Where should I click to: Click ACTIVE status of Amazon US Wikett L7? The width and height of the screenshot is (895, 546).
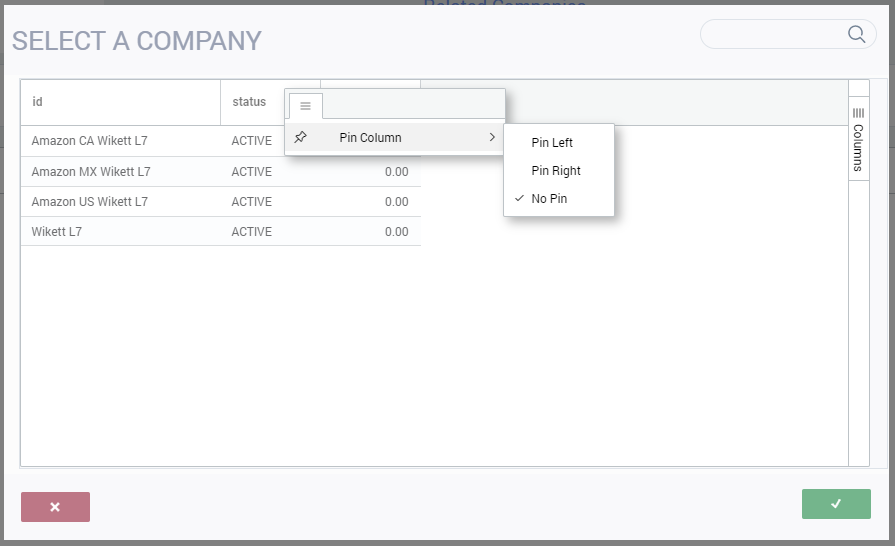click(x=252, y=202)
